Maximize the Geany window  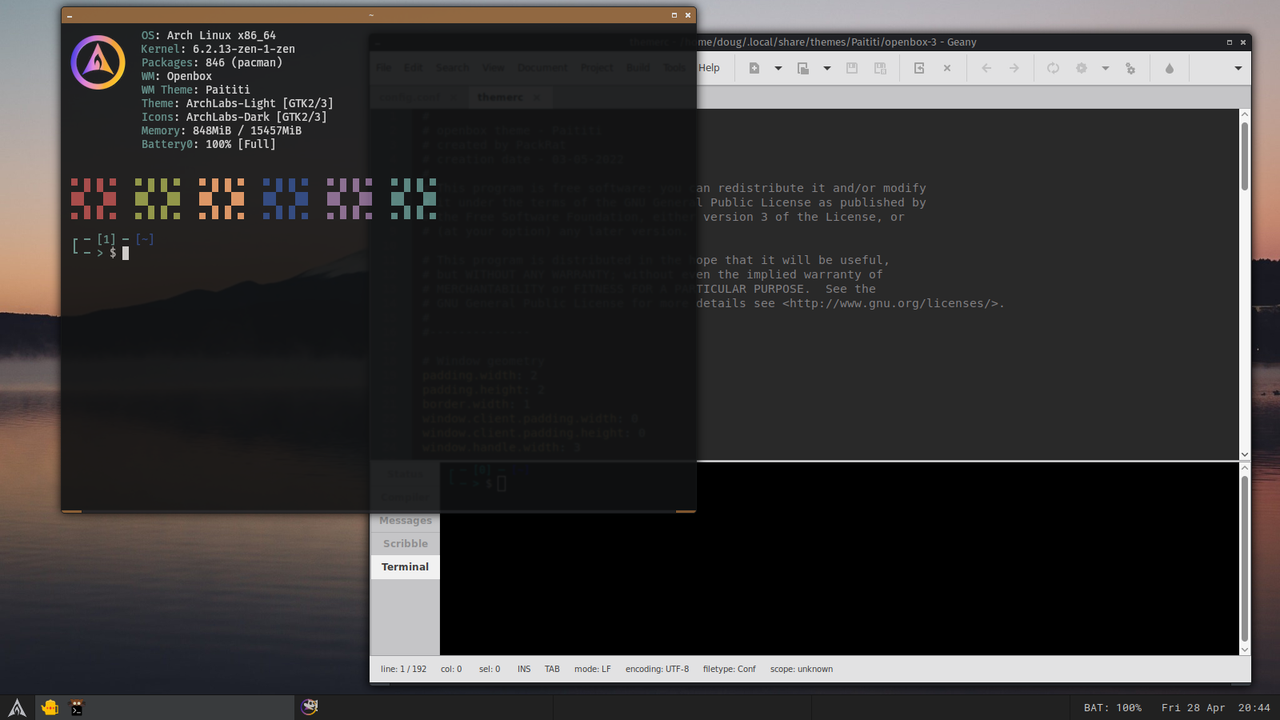coord(1230,43)
